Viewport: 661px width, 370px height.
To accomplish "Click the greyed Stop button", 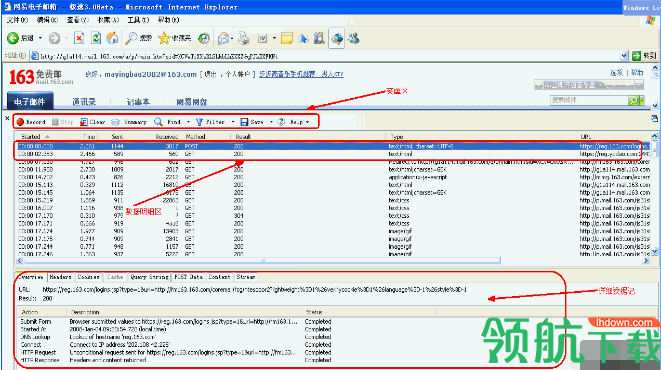I will point(62,122).
